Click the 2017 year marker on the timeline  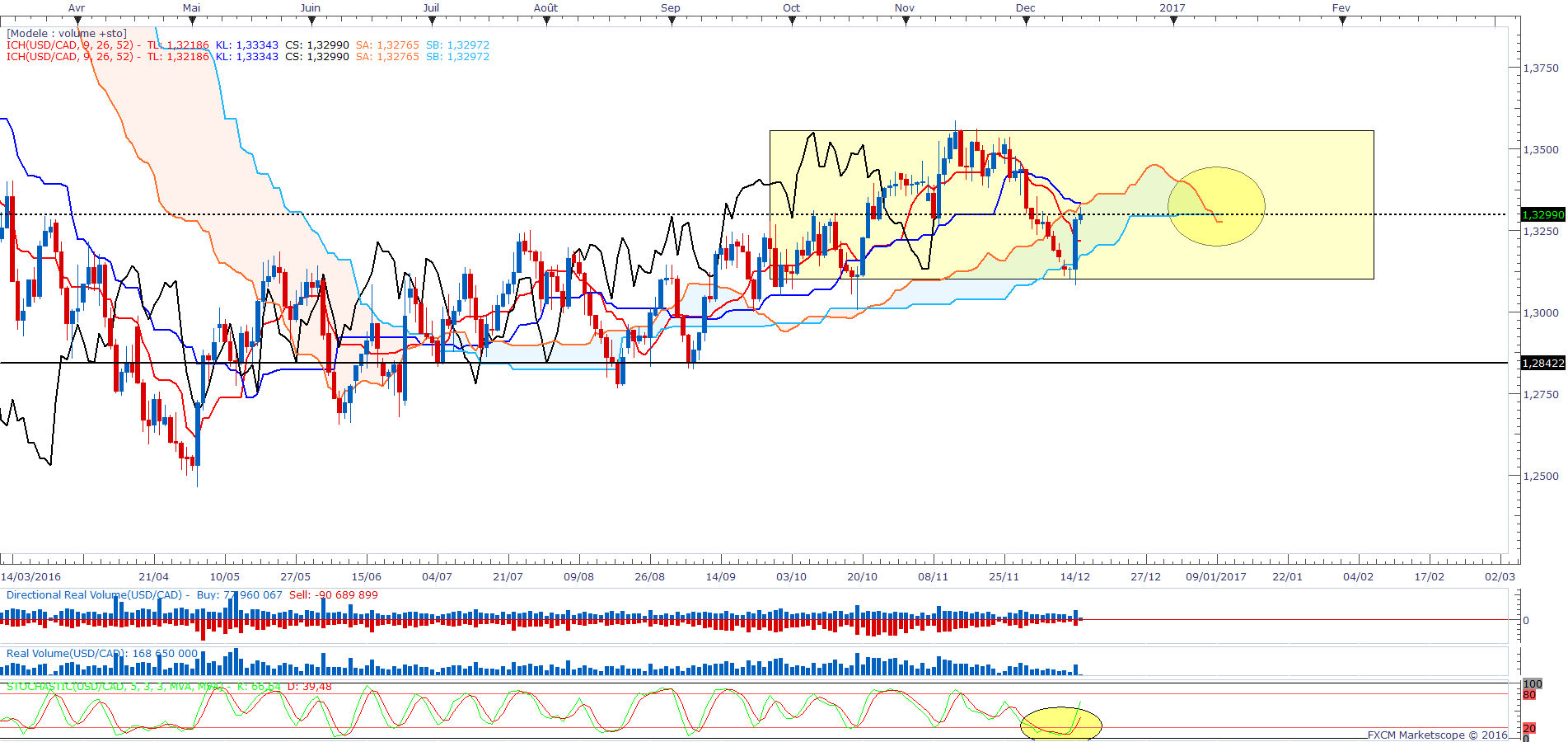[x=1172, y=8]
